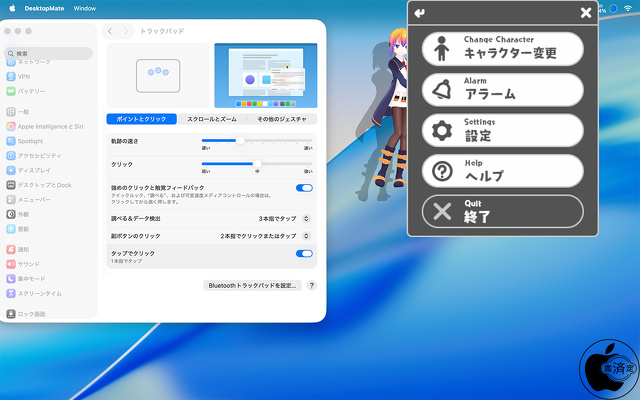Click the desktop gesture demo preview
Screen dimensions: 640x400
[x=266, y=76]
